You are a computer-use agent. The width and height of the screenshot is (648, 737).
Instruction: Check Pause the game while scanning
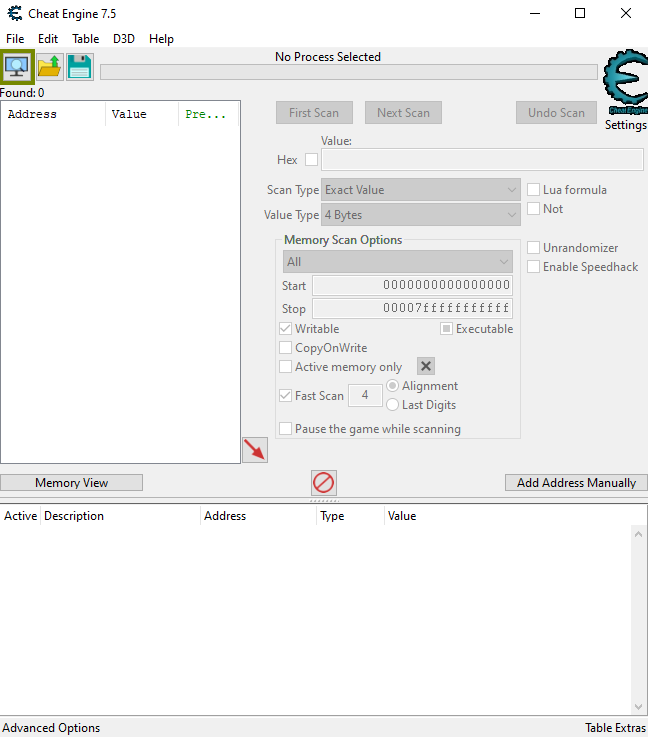tap(285, 429)
